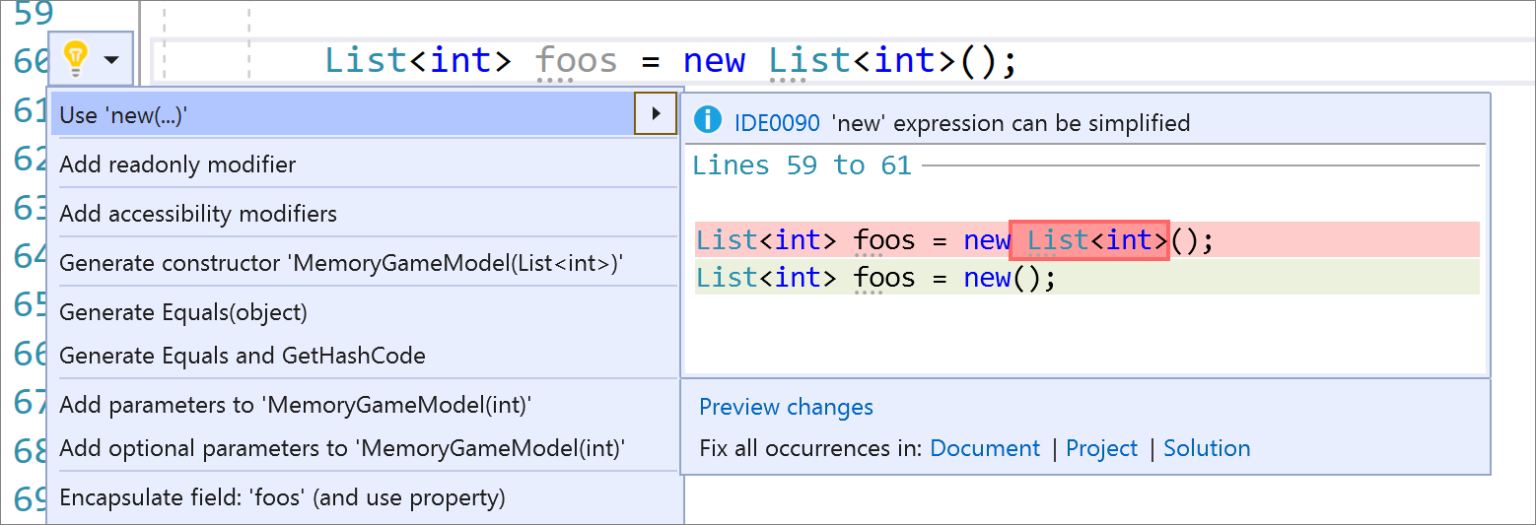1536x525 pixels.
Task: Add parameters to 'MemoryGameModel(int)'
Action: [295, 405]
